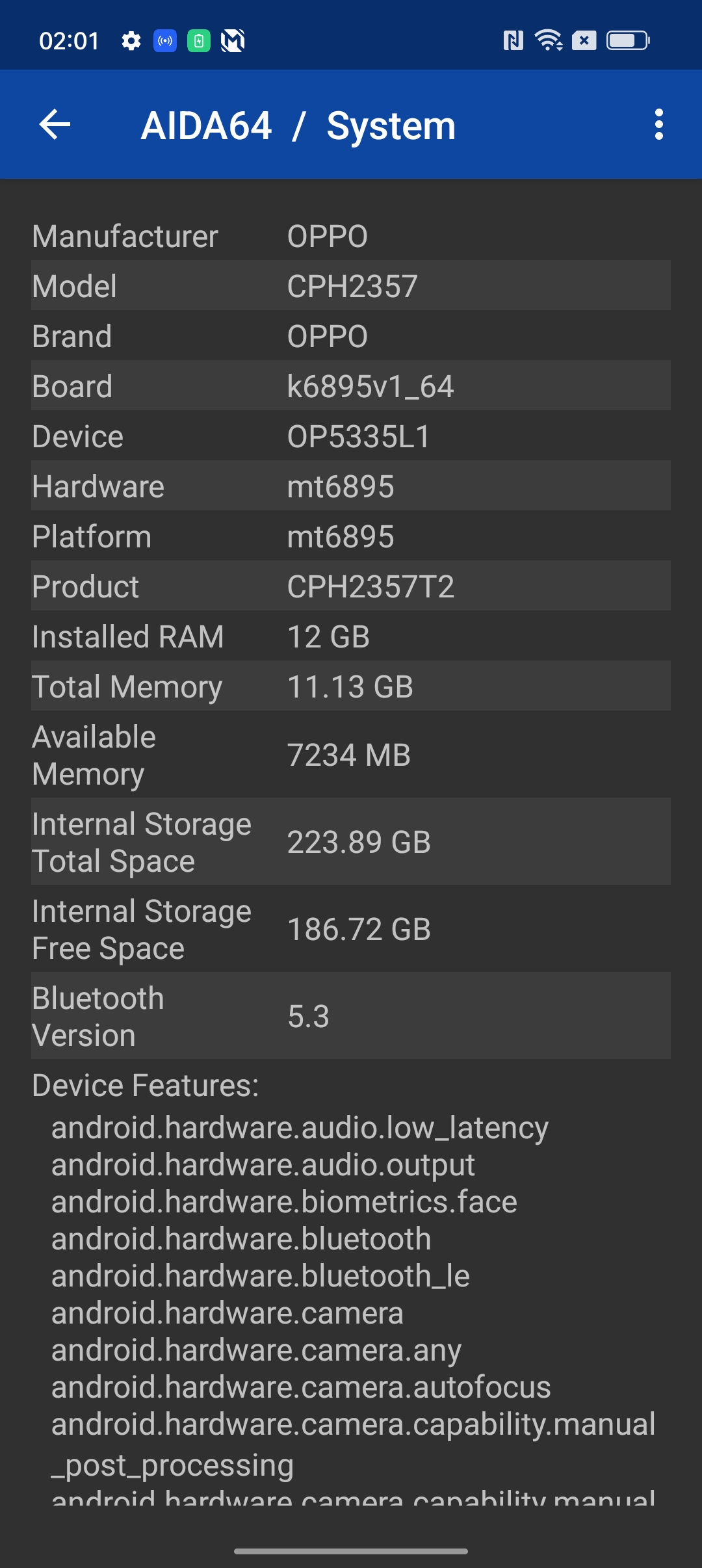Tap the Installed RAM 12 GB row
The width and height of the screenshot is (702, 1568).
(351, 636)
